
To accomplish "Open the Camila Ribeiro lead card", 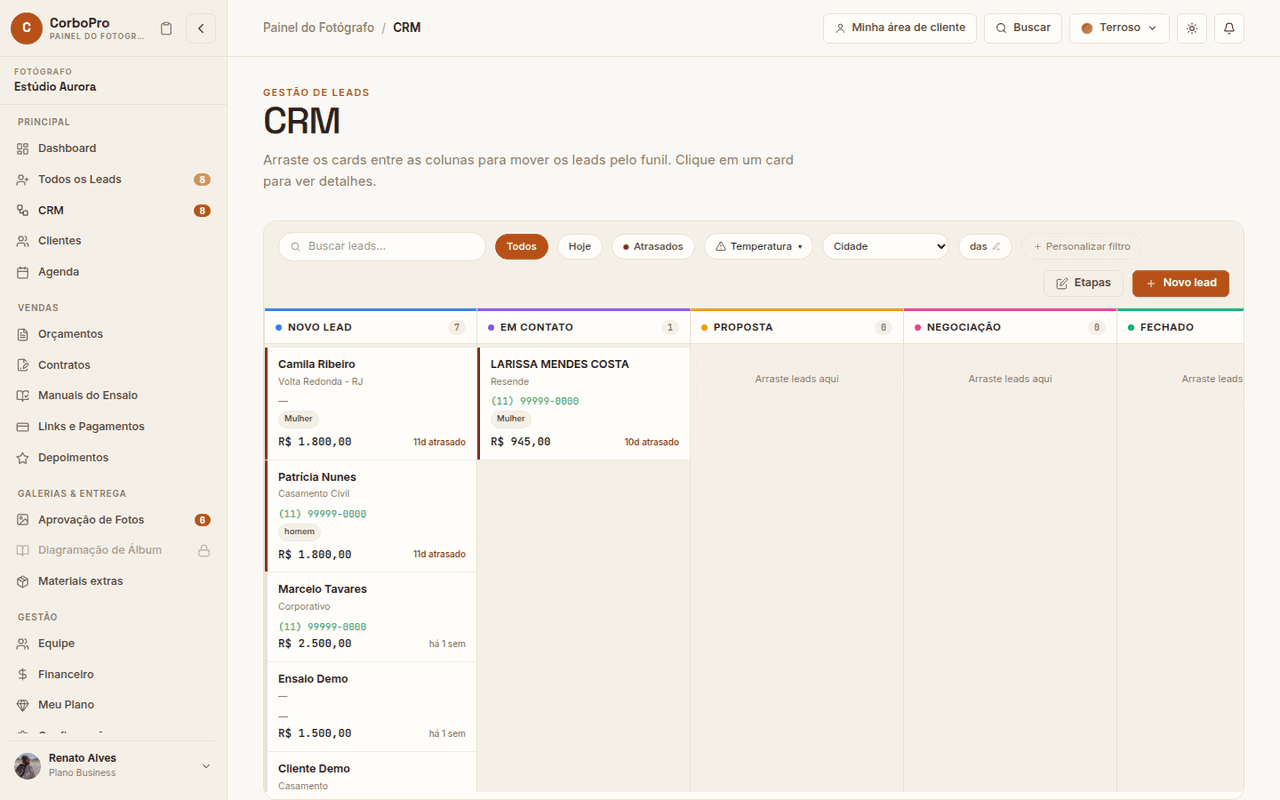I will coord(371,403).
